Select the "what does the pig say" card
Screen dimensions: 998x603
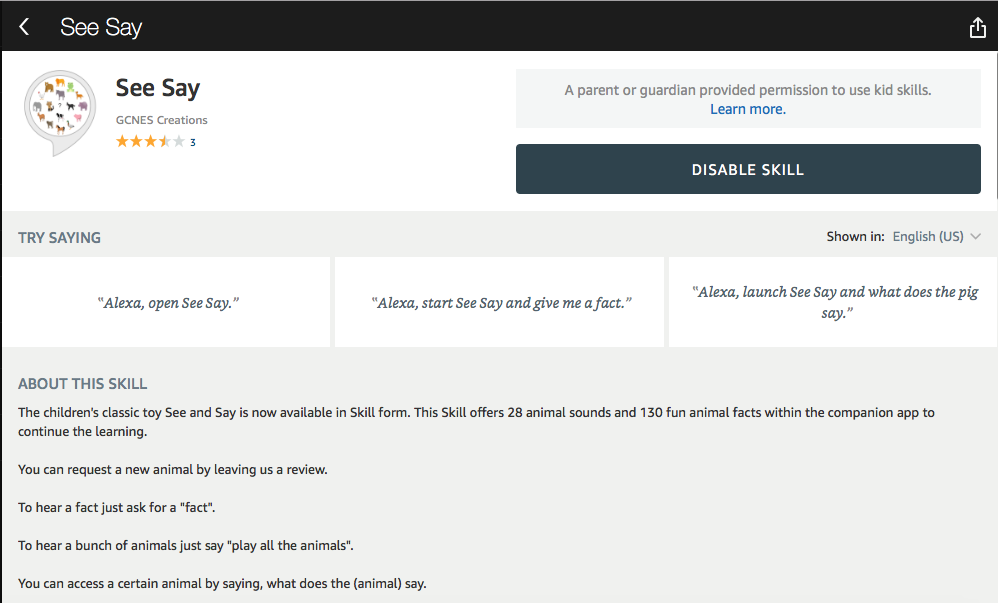tap(833, 302)
